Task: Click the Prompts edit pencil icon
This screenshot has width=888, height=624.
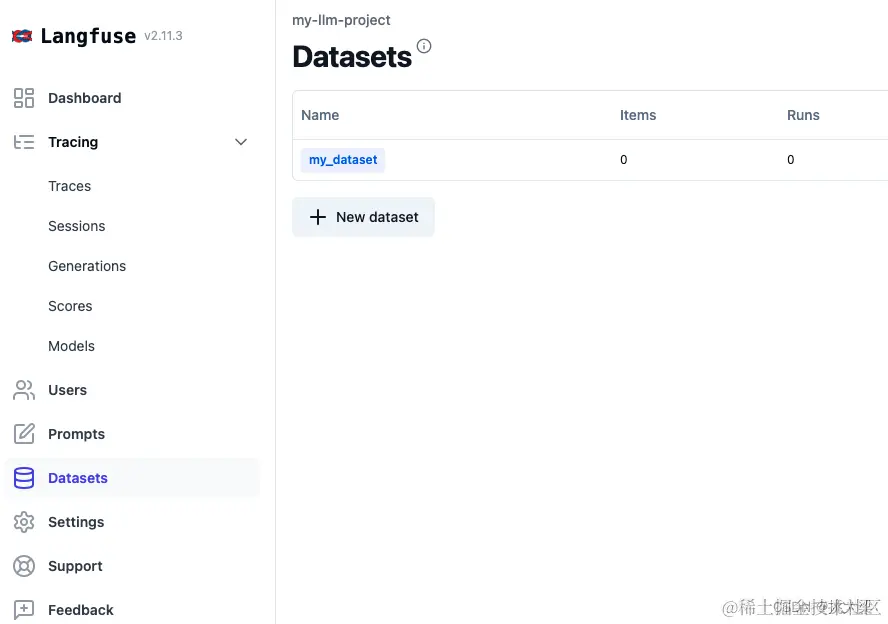Action: click(24, 434)
